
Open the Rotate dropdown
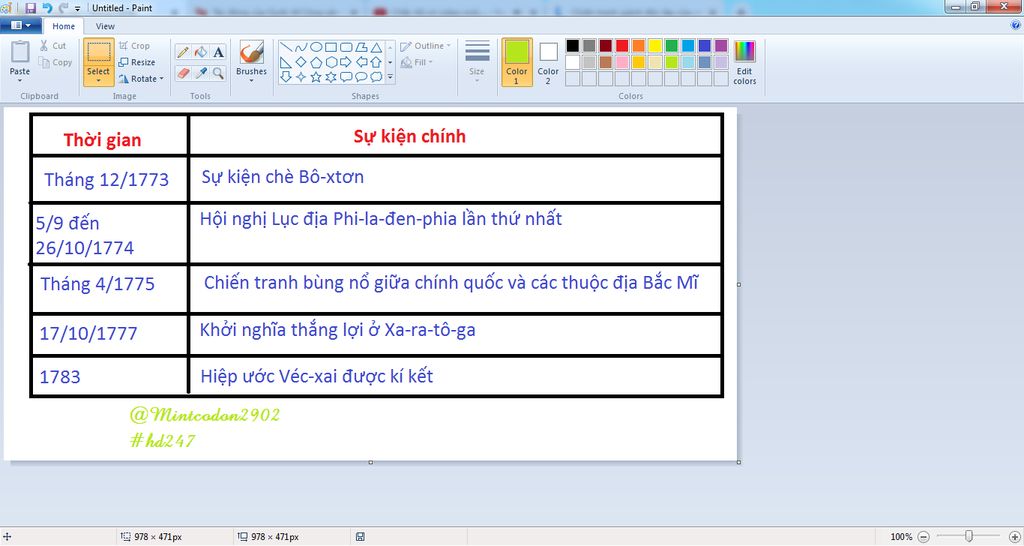(141, 78)
